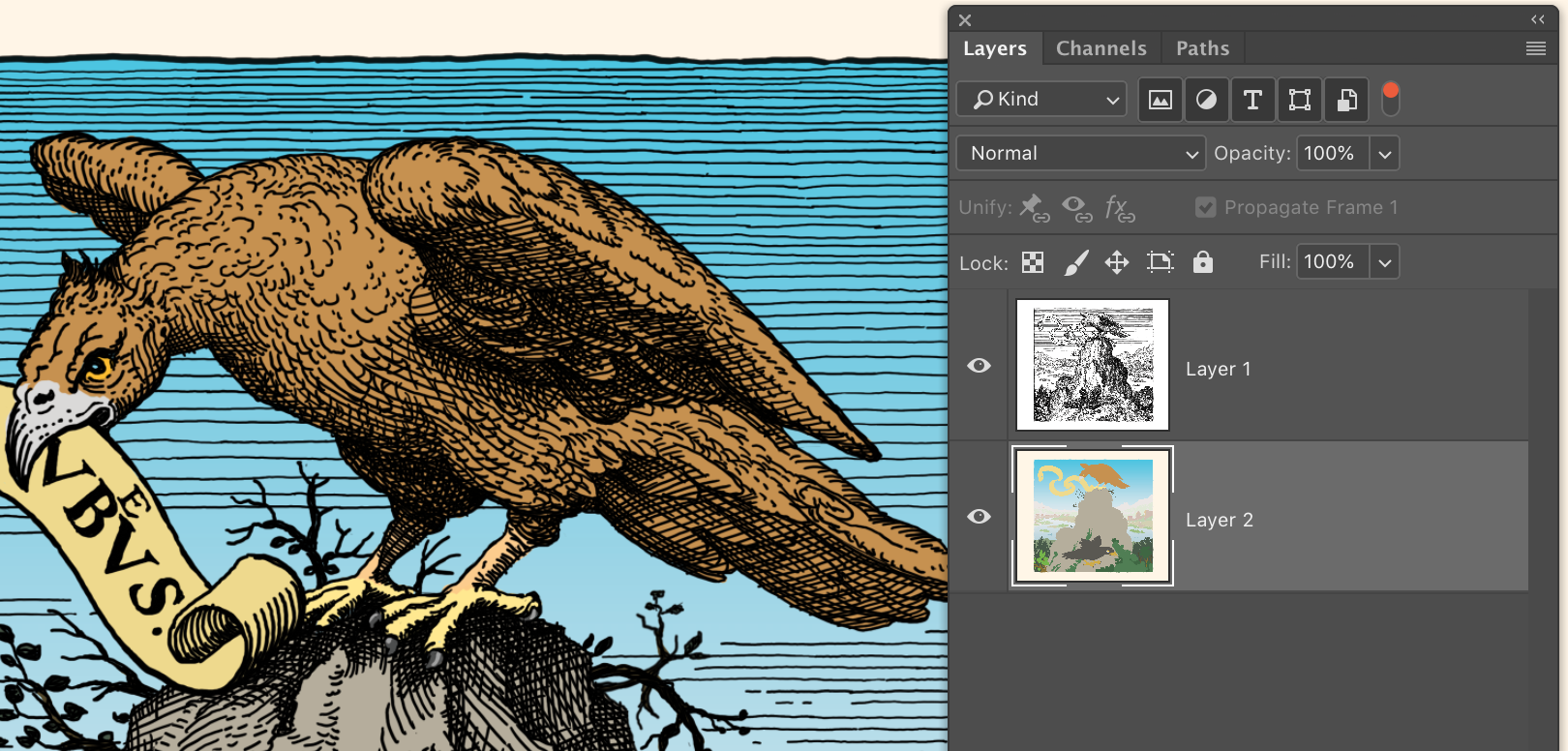The width and height of the screenshot is (1568, 751).
Task: Click the Fill label
Action: point(1275,261)
